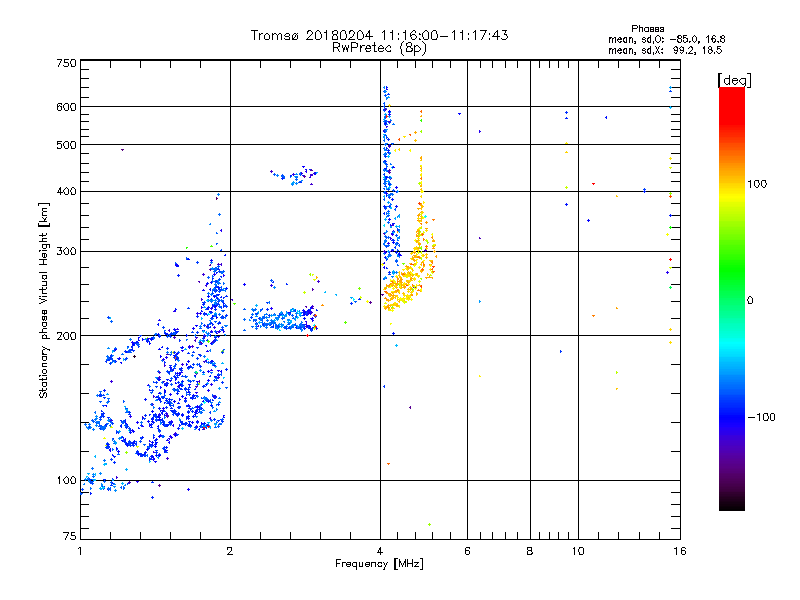Click the plot title 'Tromsø 20180204 11:16:00-11:17:43'
The width and height of the screenshot is (800, 600).
tap(379, 35)
